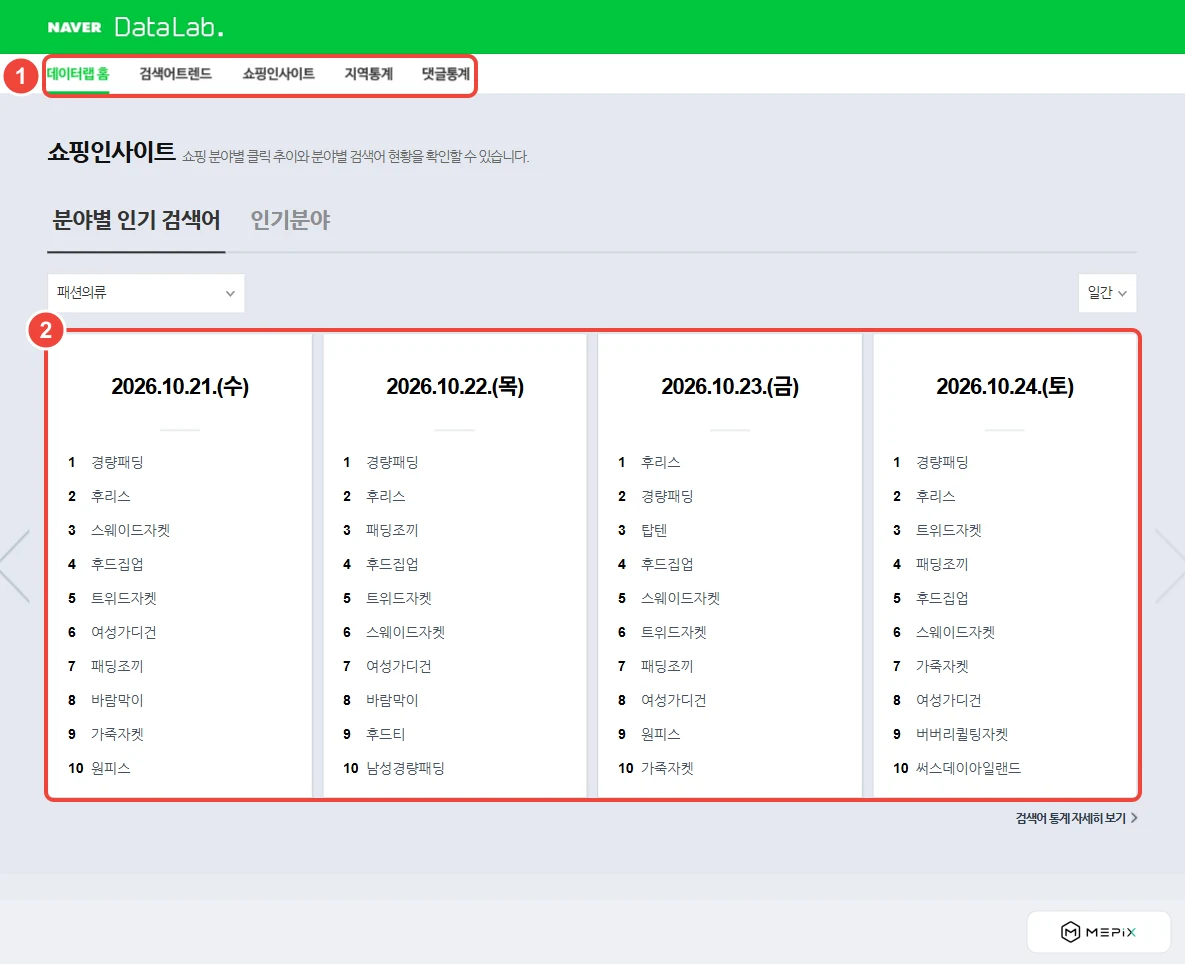This screenshot has height=964, width=1185.
Task: Click 경량패딩 ranked 1 on 2026.10.24
Action: pyautogui.click(x=942, y=462)
